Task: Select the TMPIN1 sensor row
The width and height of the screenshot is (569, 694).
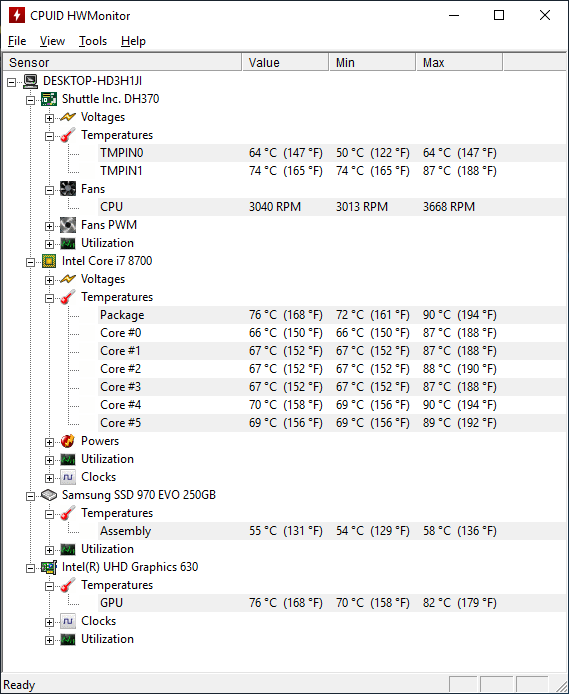Action: [332, 171]
